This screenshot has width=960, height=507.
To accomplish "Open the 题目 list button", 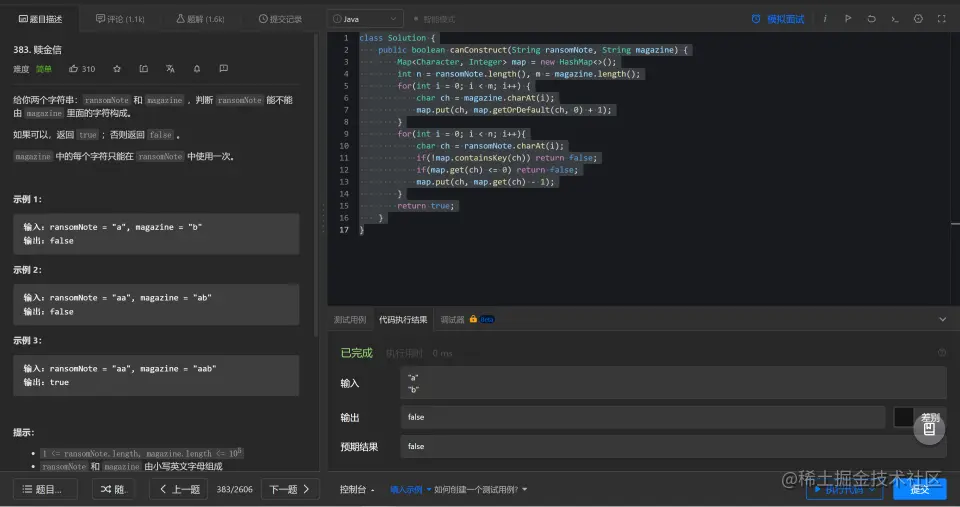I will (x=45, y=489).
